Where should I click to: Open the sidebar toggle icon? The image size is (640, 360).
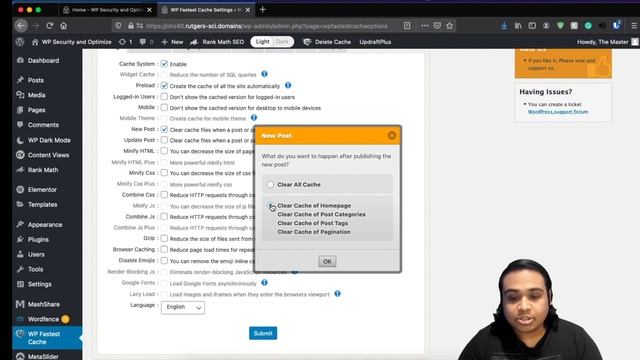[532, 26]
